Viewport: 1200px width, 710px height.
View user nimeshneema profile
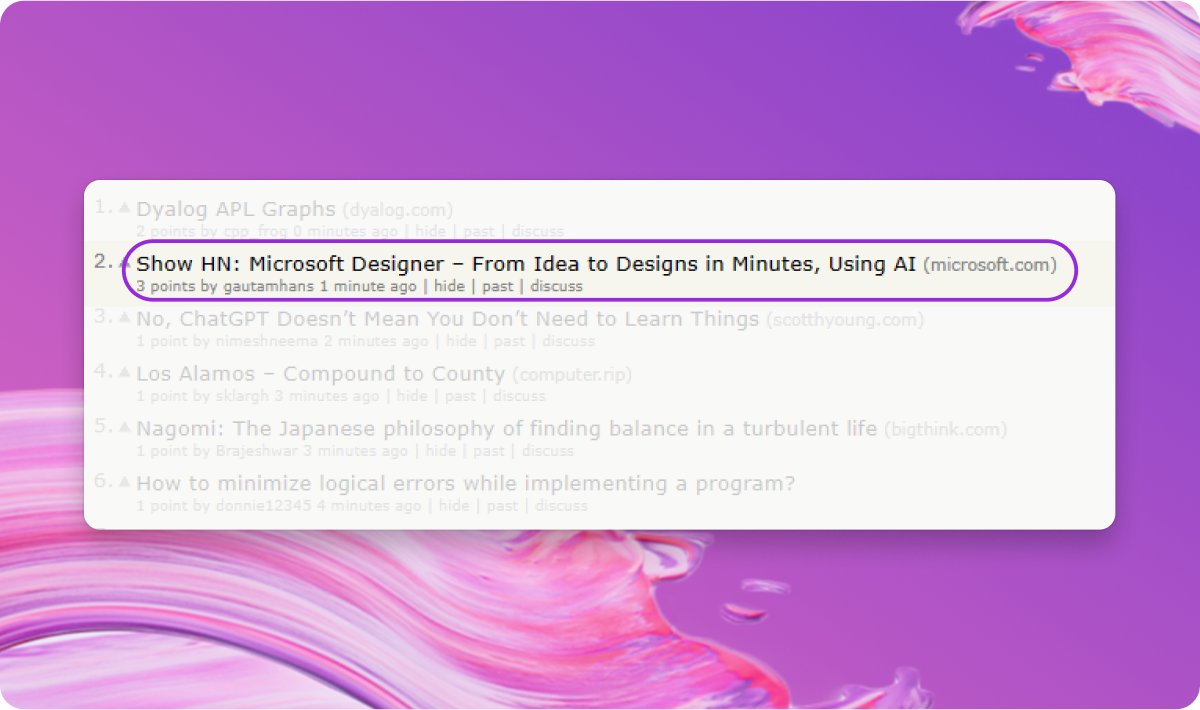coord(267,341)
